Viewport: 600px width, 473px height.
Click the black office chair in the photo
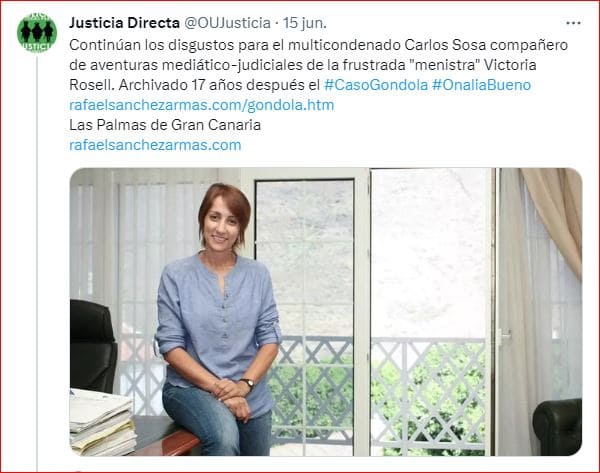93,346
